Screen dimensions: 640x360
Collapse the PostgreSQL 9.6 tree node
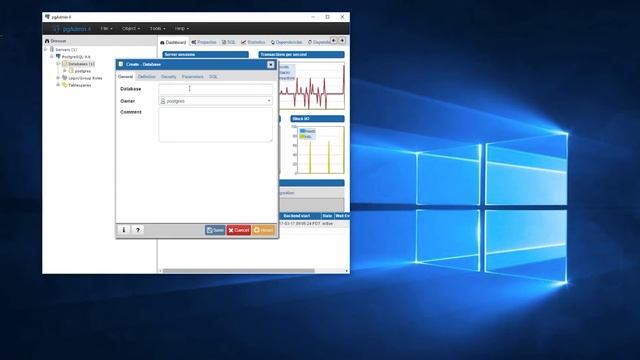pos(52,56)
